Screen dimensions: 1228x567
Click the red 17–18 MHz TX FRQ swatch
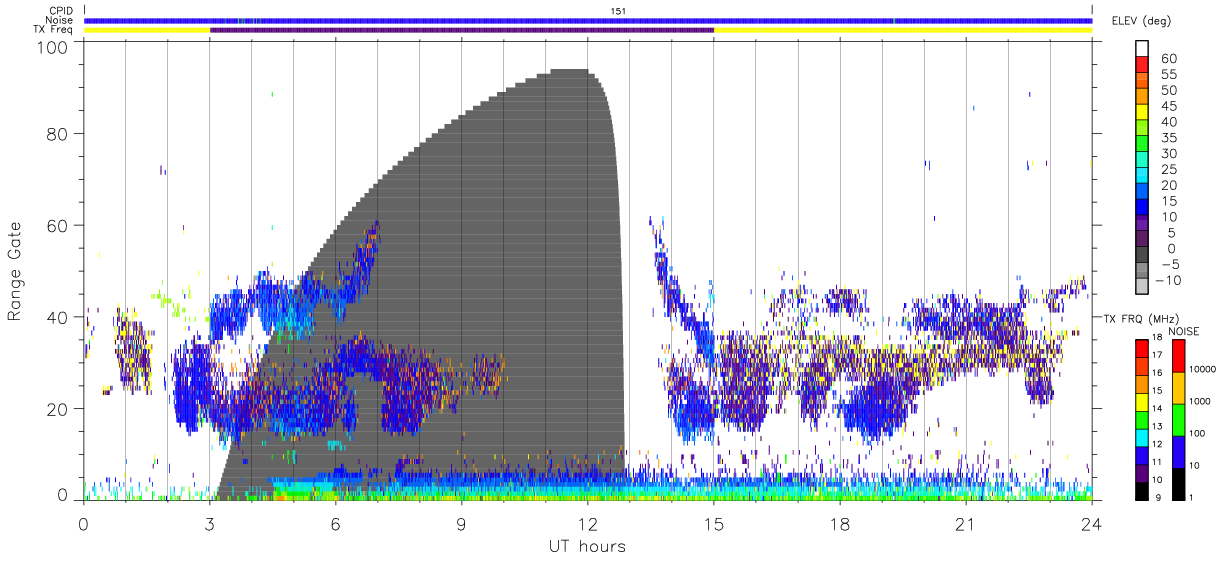[x=1141, y=347]
